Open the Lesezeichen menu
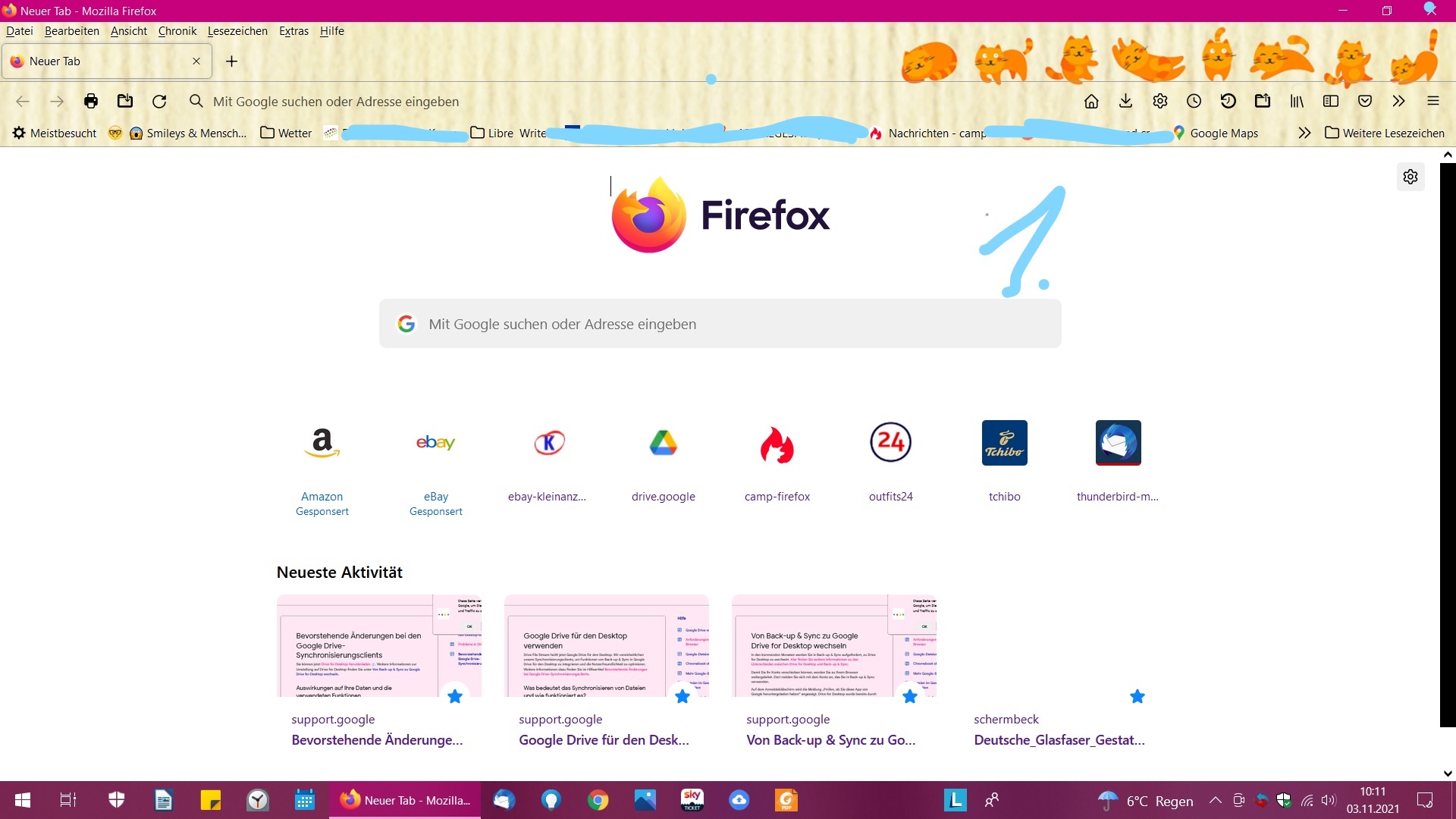Viewport: 1456px width, 819px height. coord(237,31)
